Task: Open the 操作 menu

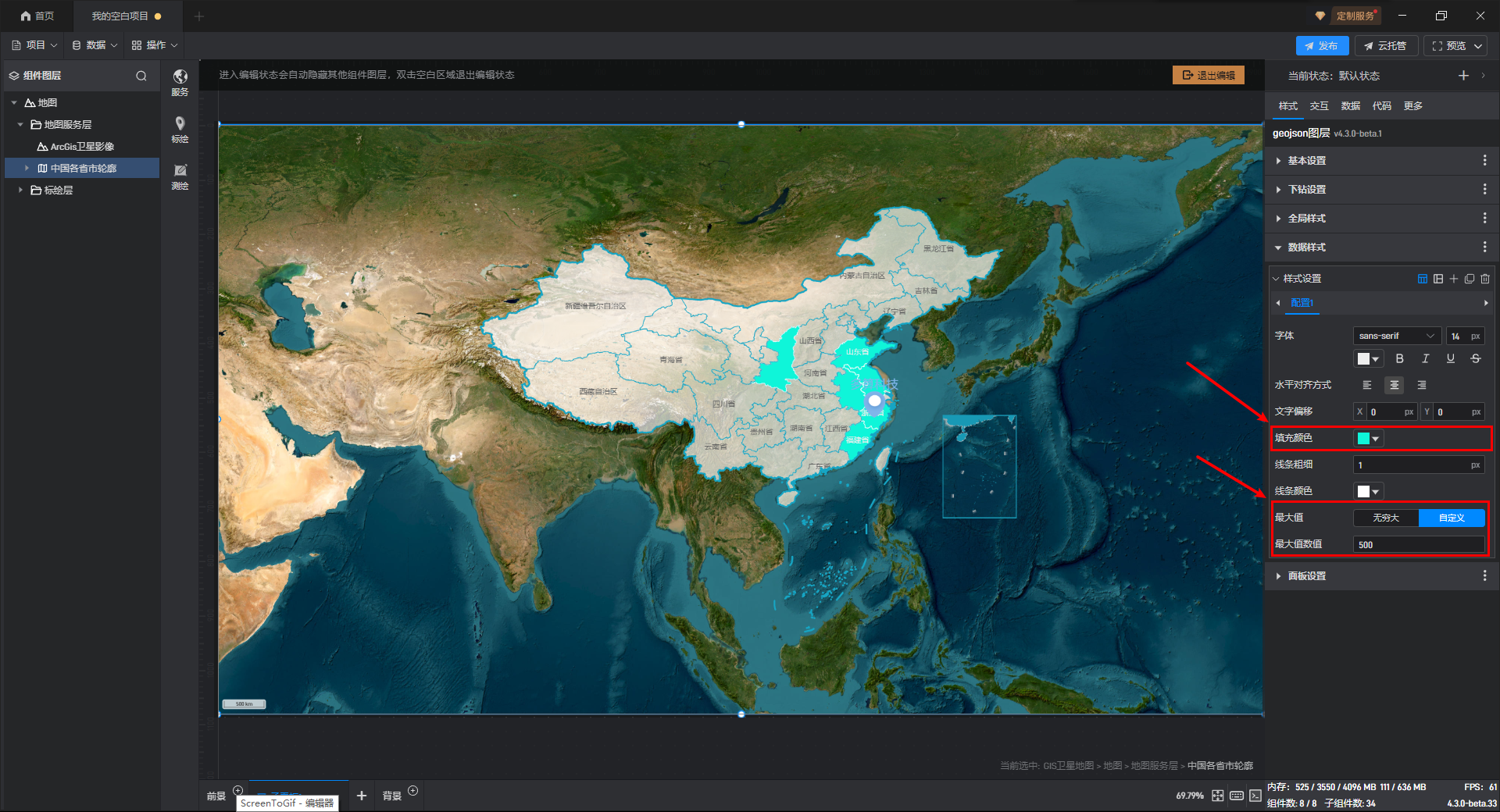Action: click(155, 45)
